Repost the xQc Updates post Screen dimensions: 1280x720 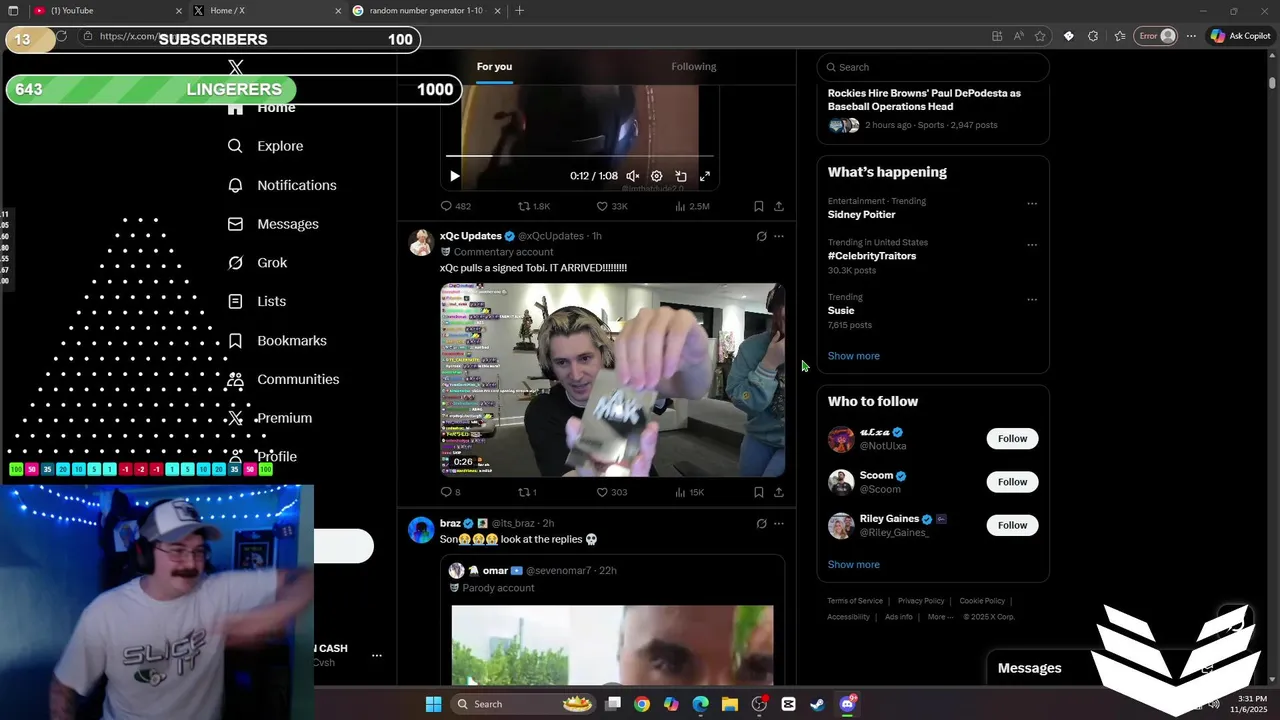pos(527,492)
